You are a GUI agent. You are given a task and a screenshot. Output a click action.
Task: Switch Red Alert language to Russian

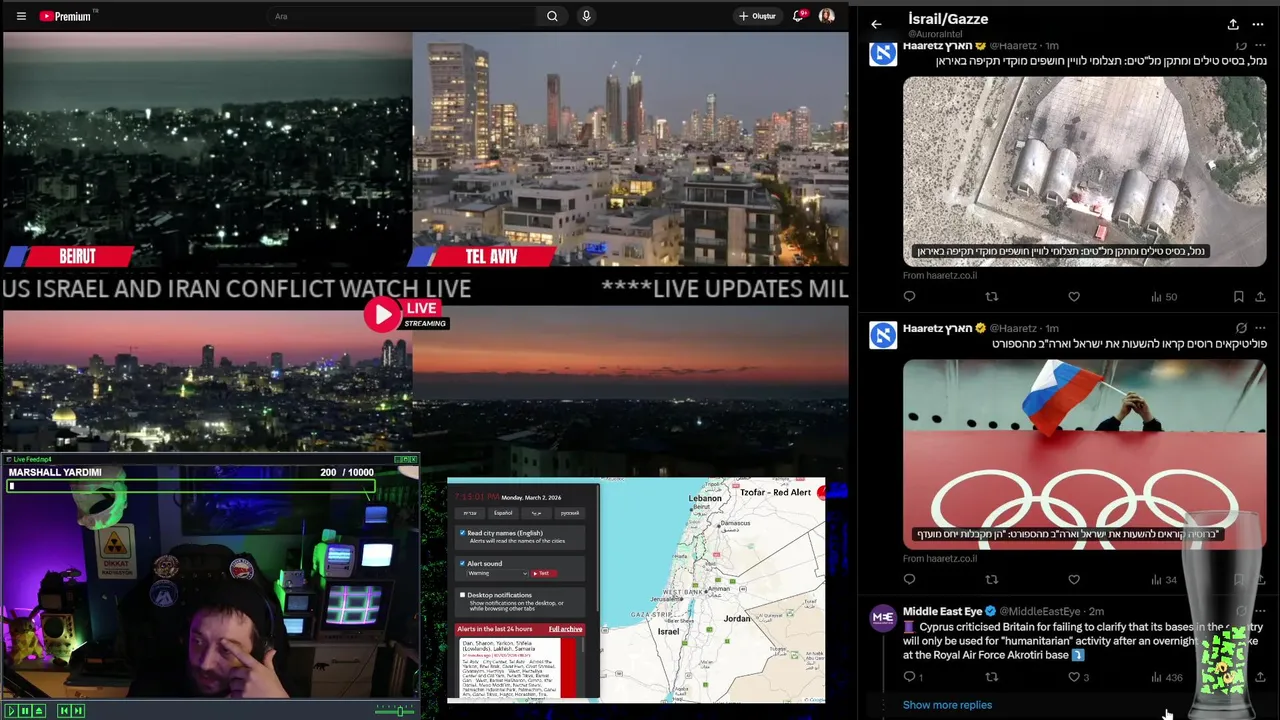coord(570,513)
